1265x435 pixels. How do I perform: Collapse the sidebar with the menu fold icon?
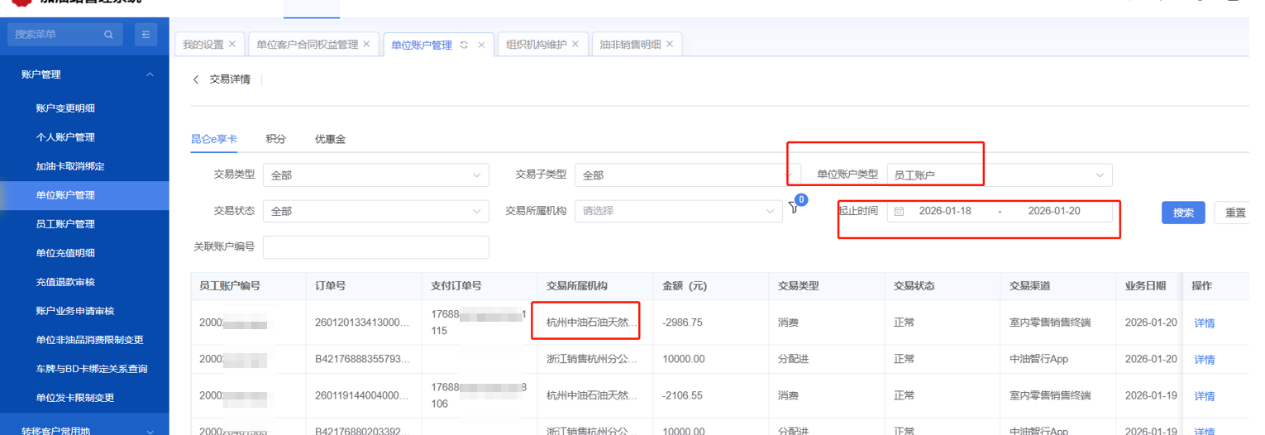click(x=144, y=35)
